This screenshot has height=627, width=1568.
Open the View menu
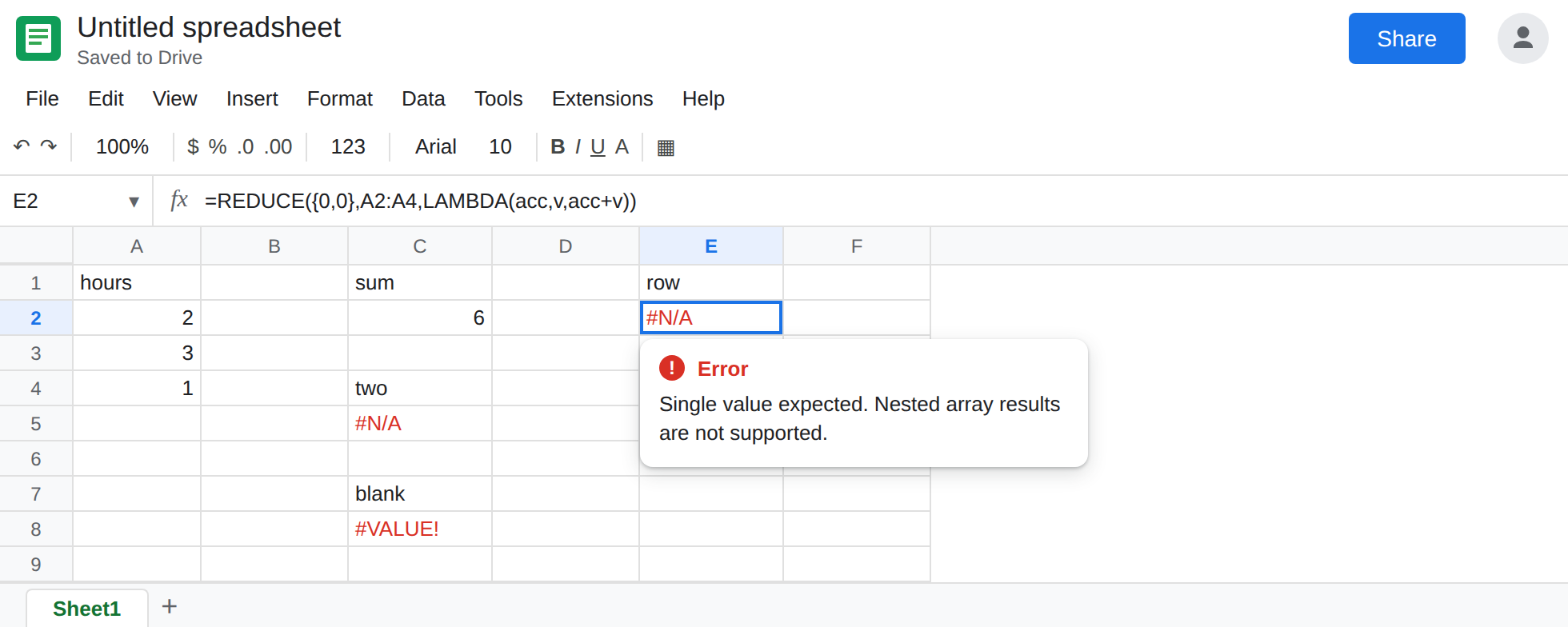point(174,98)
